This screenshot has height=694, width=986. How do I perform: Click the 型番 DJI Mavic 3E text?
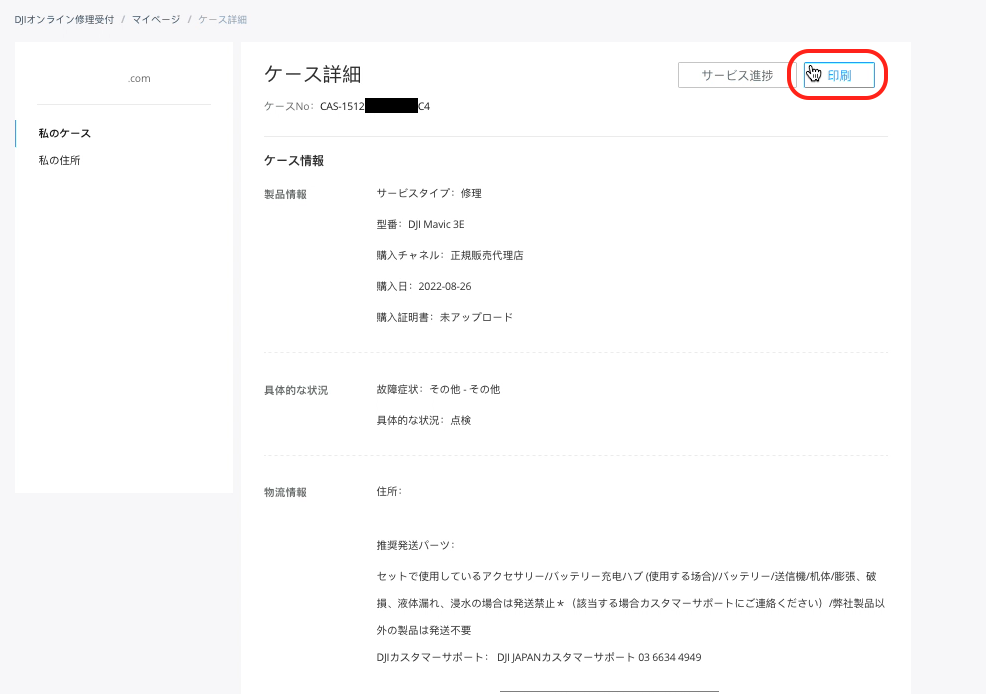point(420,225)
